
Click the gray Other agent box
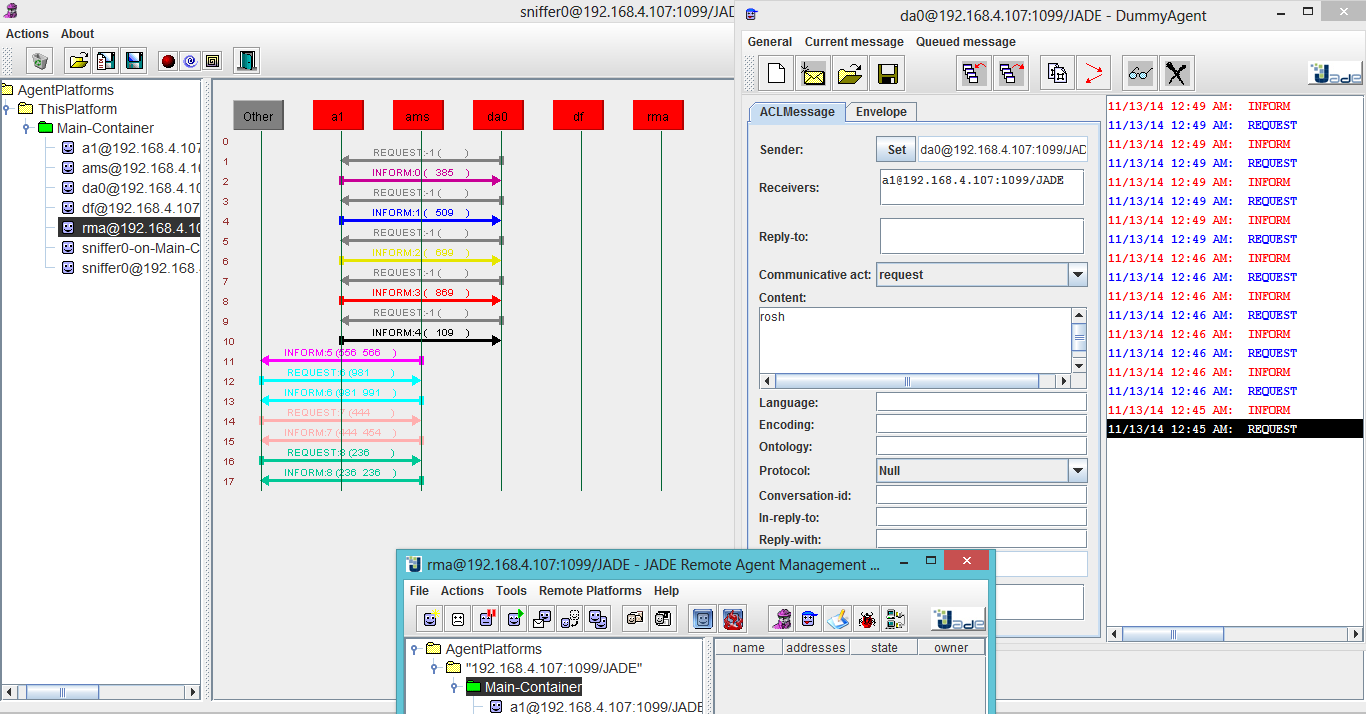click(x=258, y=116)
